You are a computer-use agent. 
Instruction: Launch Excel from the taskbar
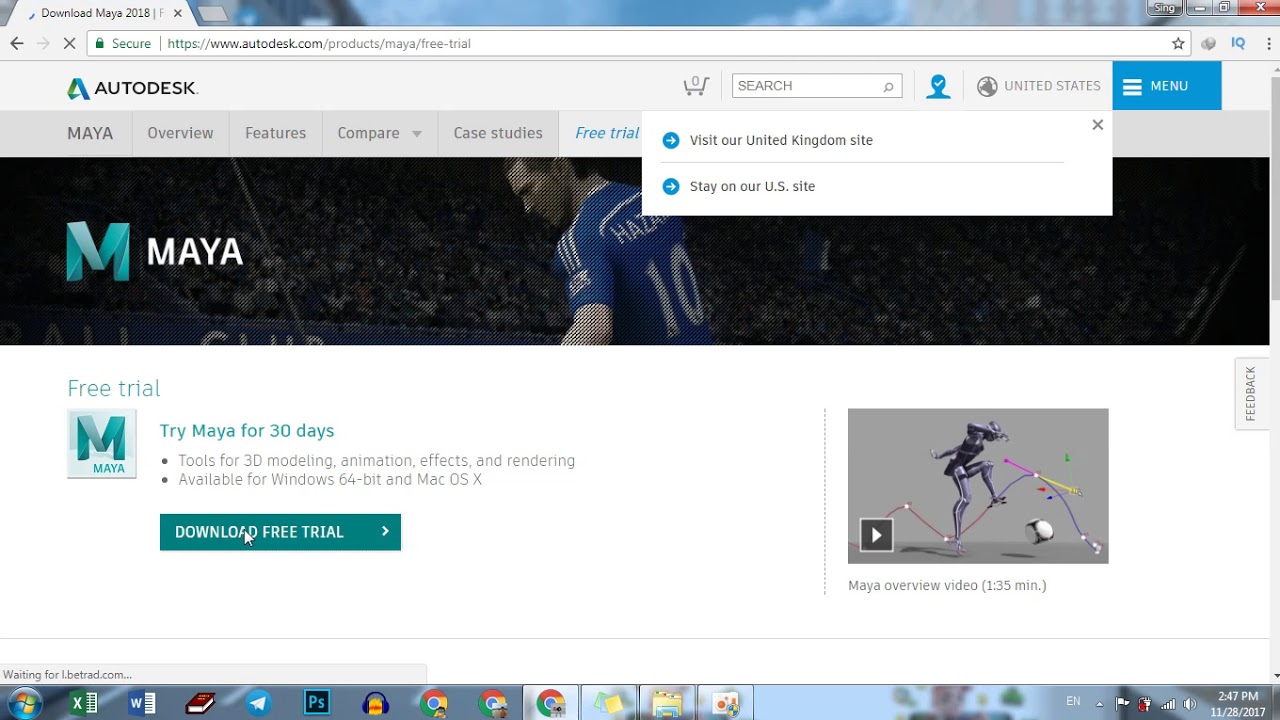pyautogui.click(x=84, y=703)
